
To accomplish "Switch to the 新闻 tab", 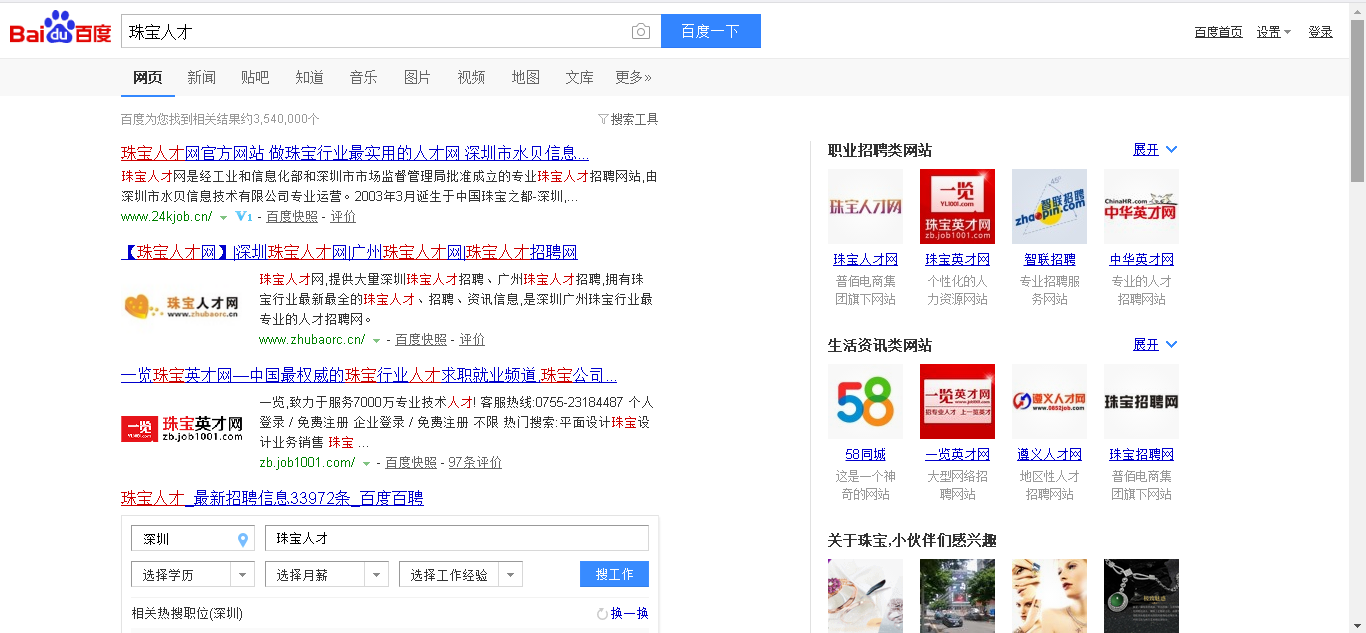I will click(x=201, y=77).
